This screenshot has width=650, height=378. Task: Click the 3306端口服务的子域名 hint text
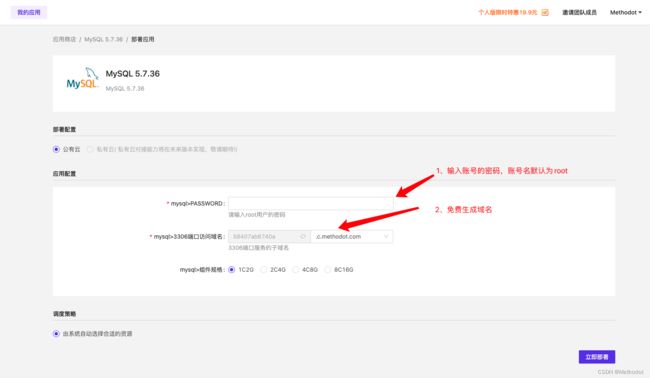point(259,248)
